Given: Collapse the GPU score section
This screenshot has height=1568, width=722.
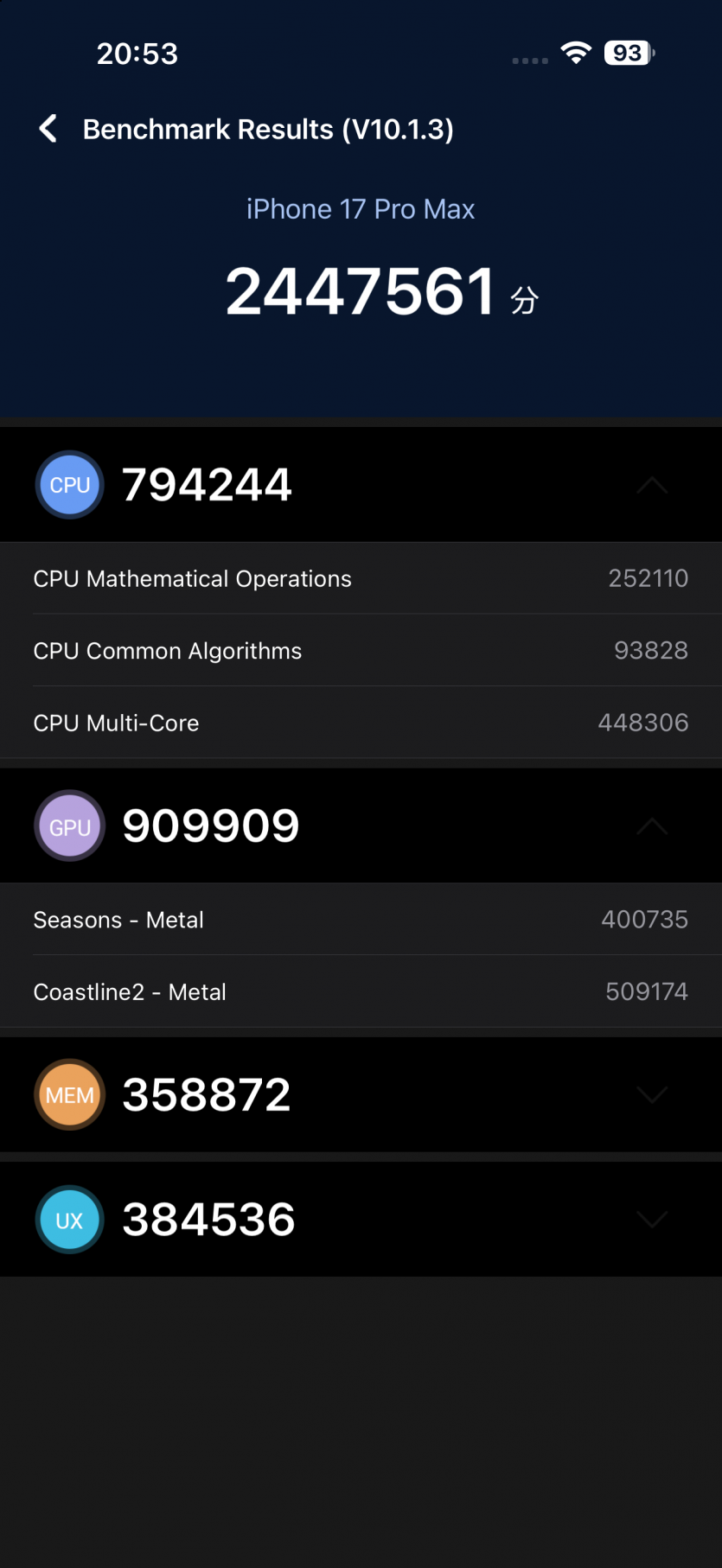Looking at the screenshot, I should pos(652,826).
